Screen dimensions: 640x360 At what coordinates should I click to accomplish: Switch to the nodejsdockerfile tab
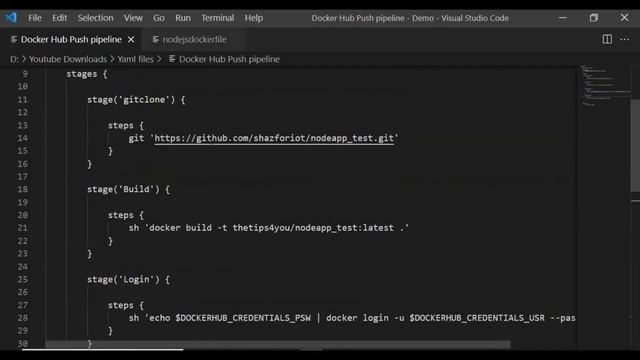194,40
